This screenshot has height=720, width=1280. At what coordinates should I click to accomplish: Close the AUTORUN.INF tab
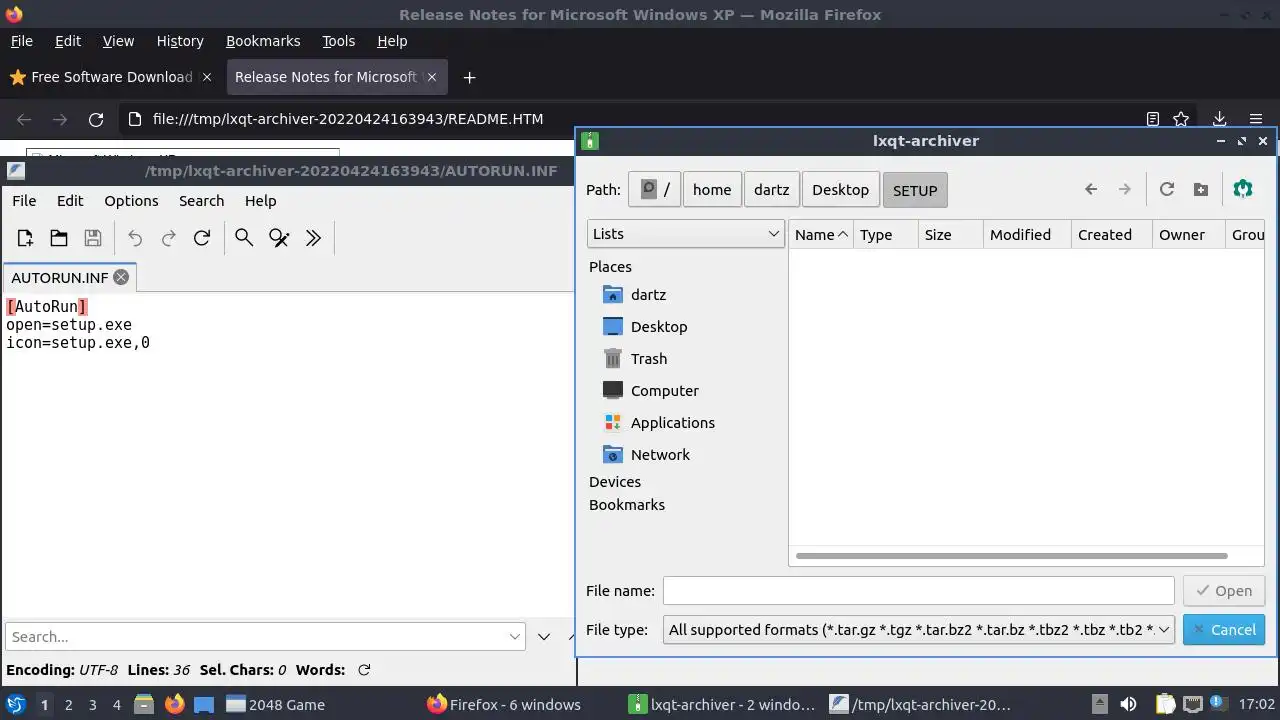click(121, 277)
